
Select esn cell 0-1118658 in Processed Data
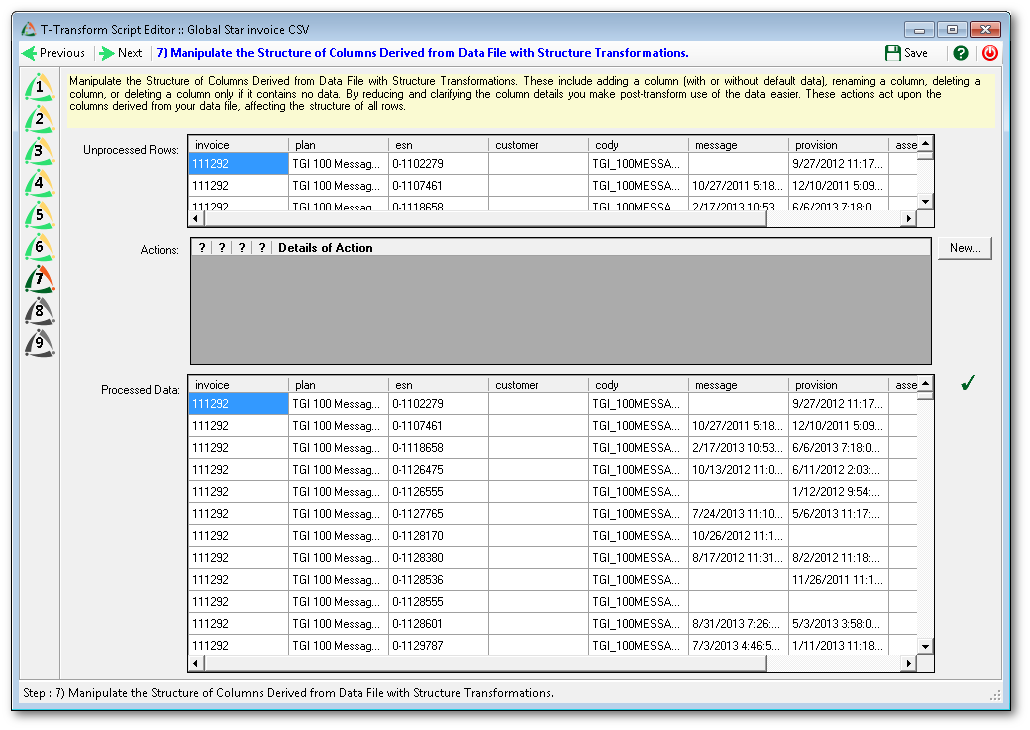pos(438,448)
